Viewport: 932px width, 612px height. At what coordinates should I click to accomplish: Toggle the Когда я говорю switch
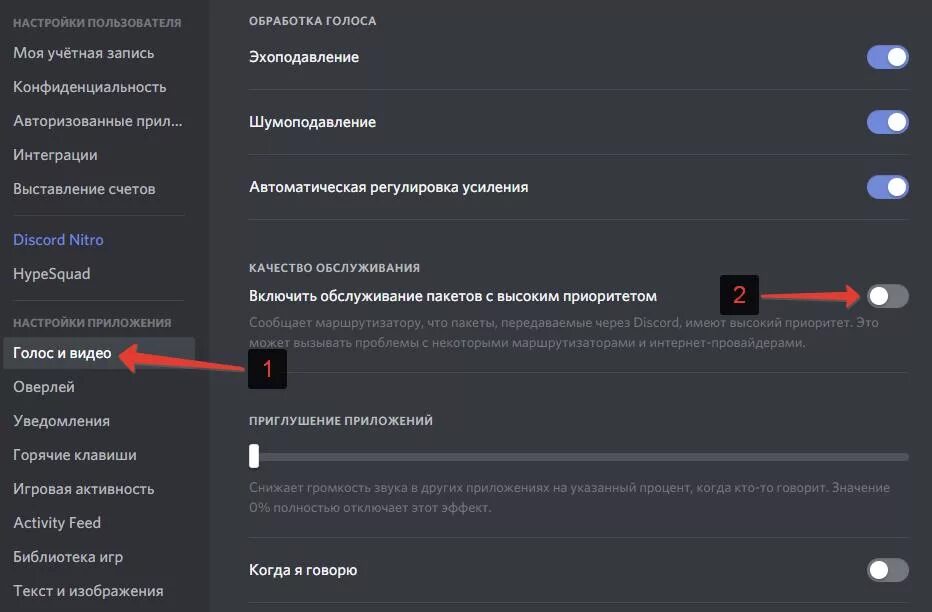coord(887,570)
